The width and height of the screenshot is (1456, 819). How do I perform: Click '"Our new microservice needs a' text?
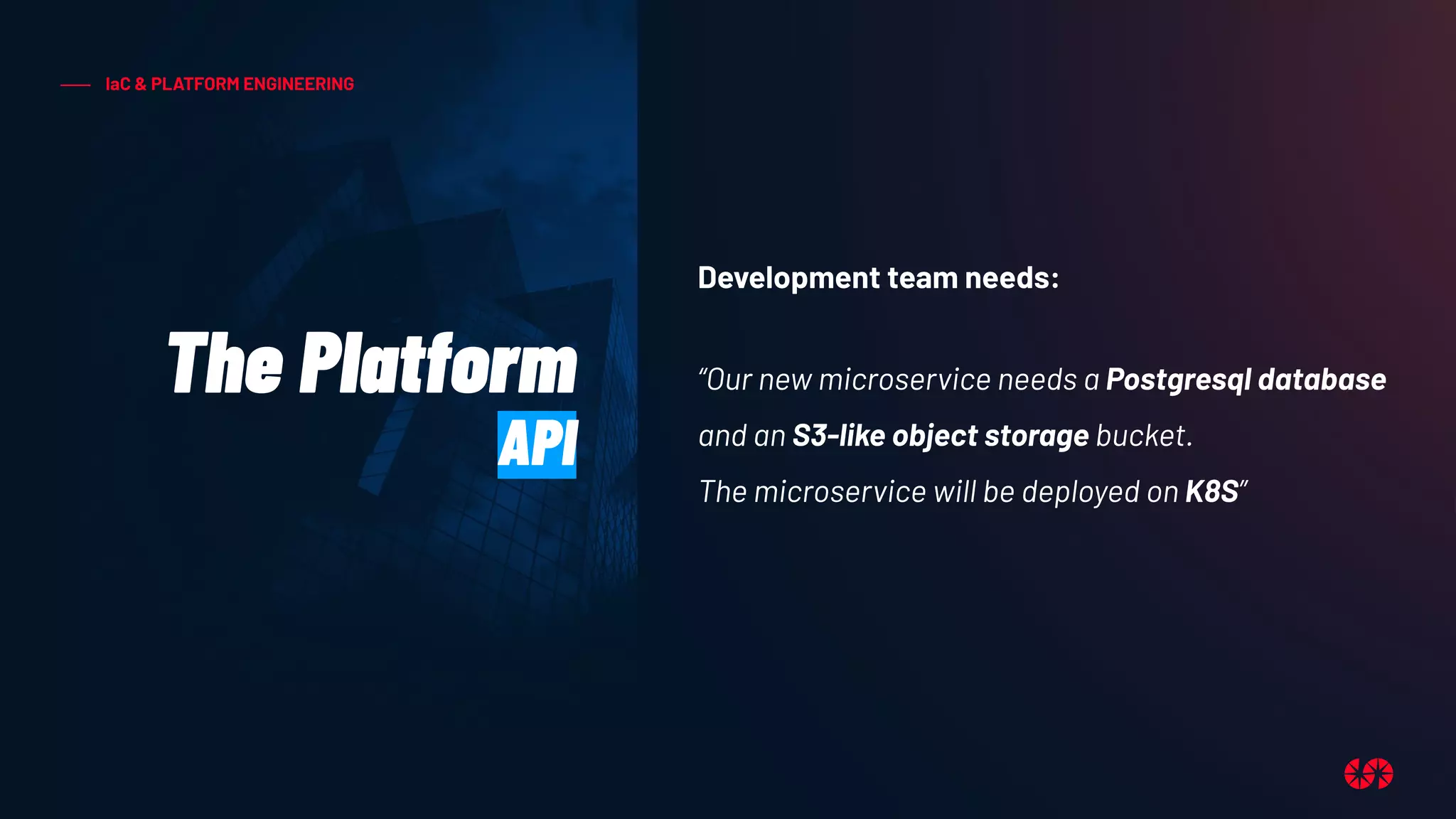[899, 380]
